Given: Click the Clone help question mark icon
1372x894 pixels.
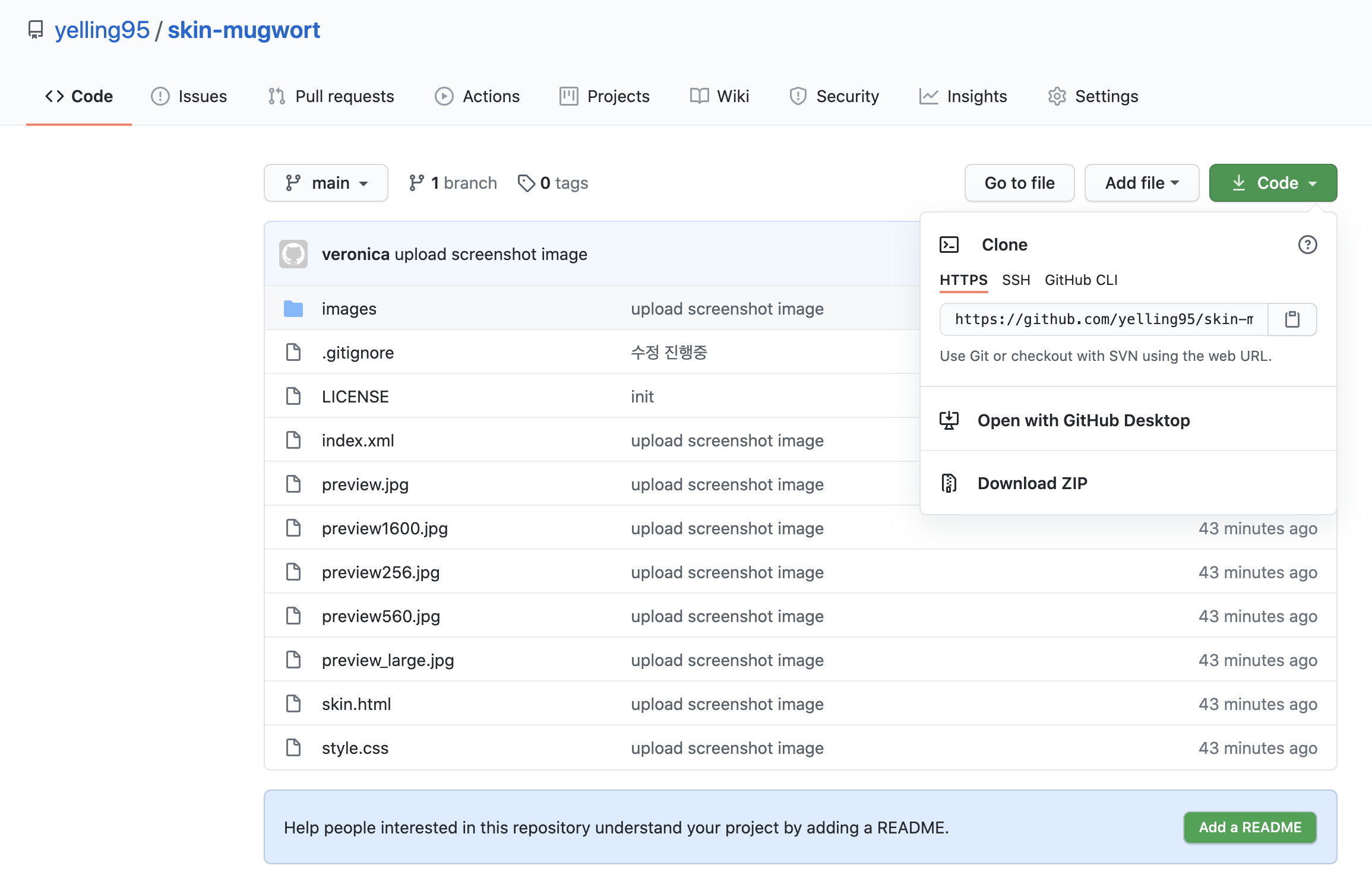Looking at the screenshot, I should click(x=1307, y=245).
